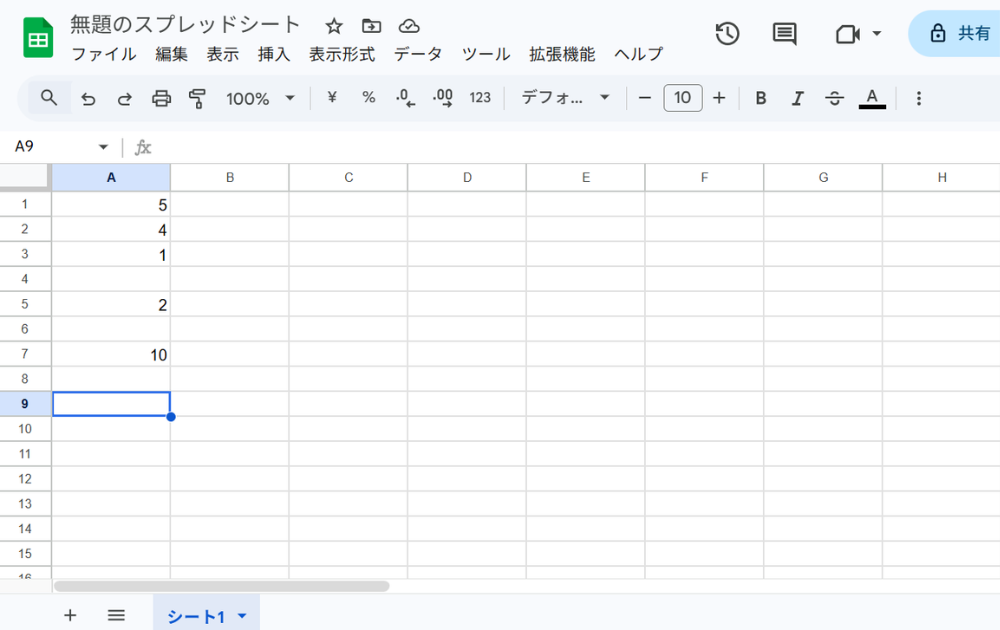
Task: Open the text color picker
Action: point(872,98)
